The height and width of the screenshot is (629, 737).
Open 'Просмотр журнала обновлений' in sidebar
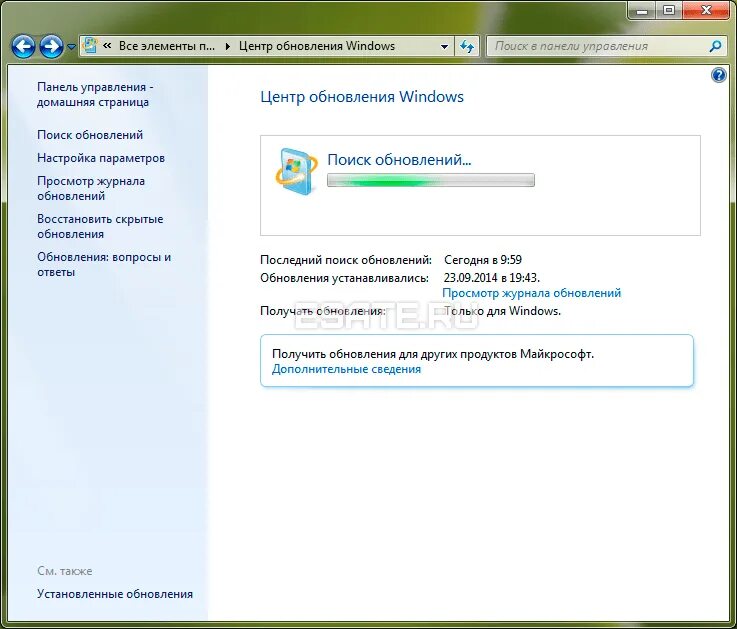click(91, 189)
